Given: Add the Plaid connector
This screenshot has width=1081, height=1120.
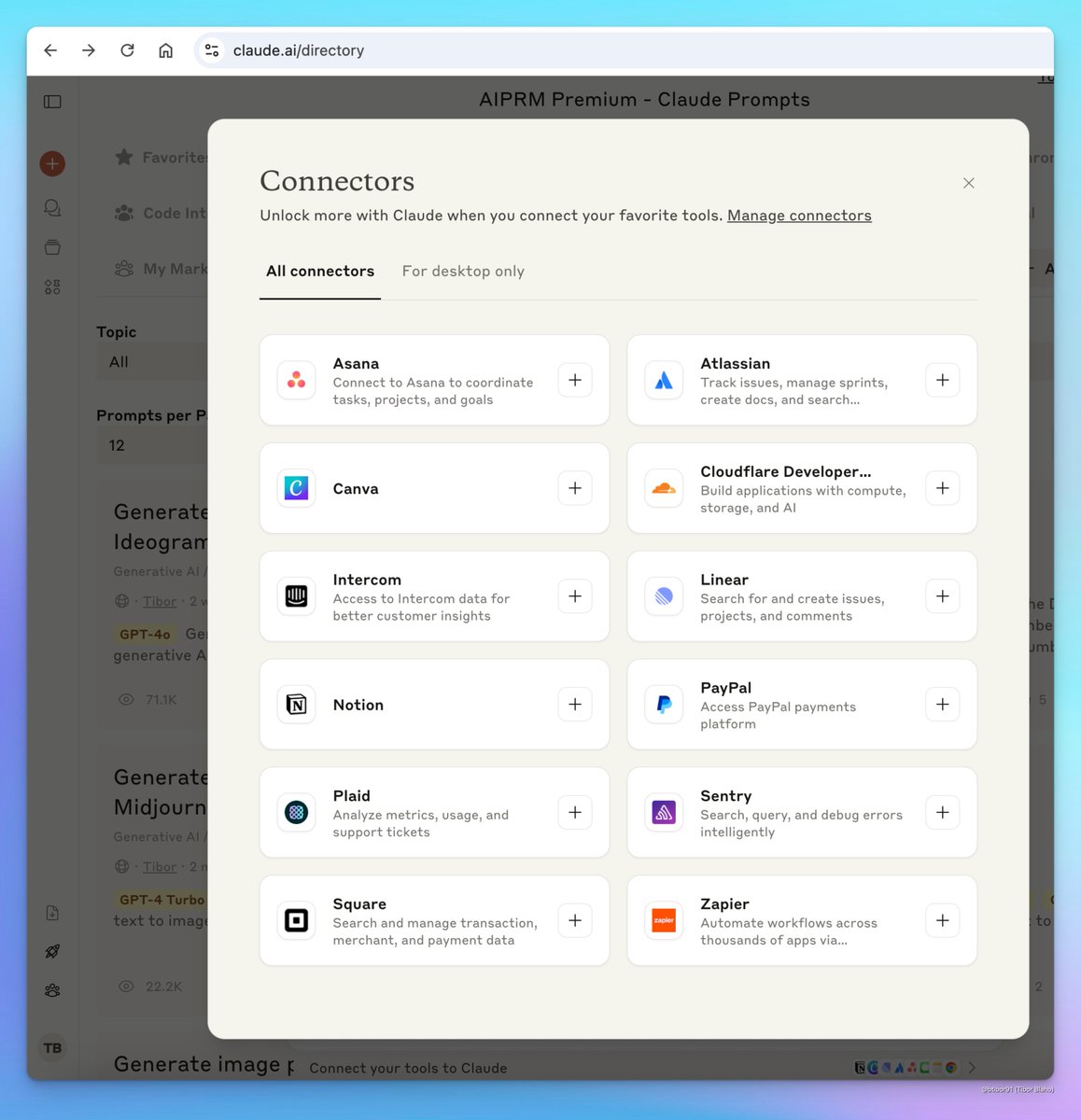Looking at the screenshot, I should [575, 812].
